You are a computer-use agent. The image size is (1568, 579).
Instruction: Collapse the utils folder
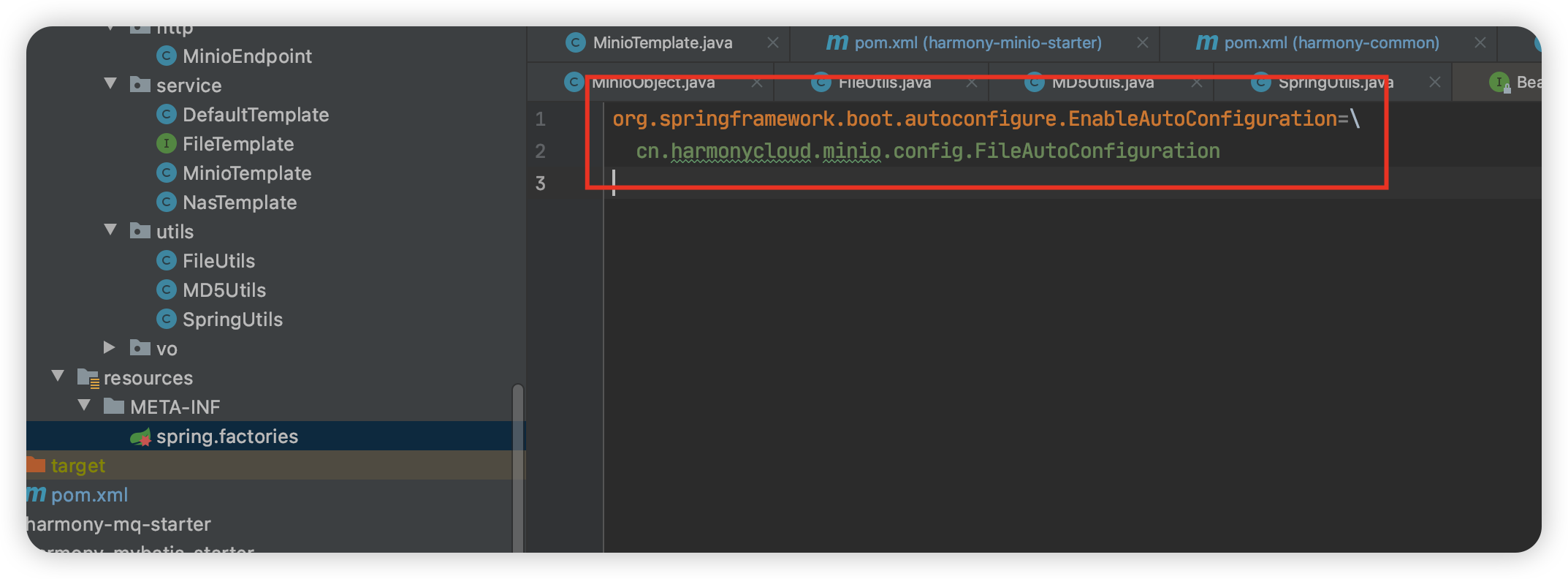pyautogui.click(x=111, y=230)
